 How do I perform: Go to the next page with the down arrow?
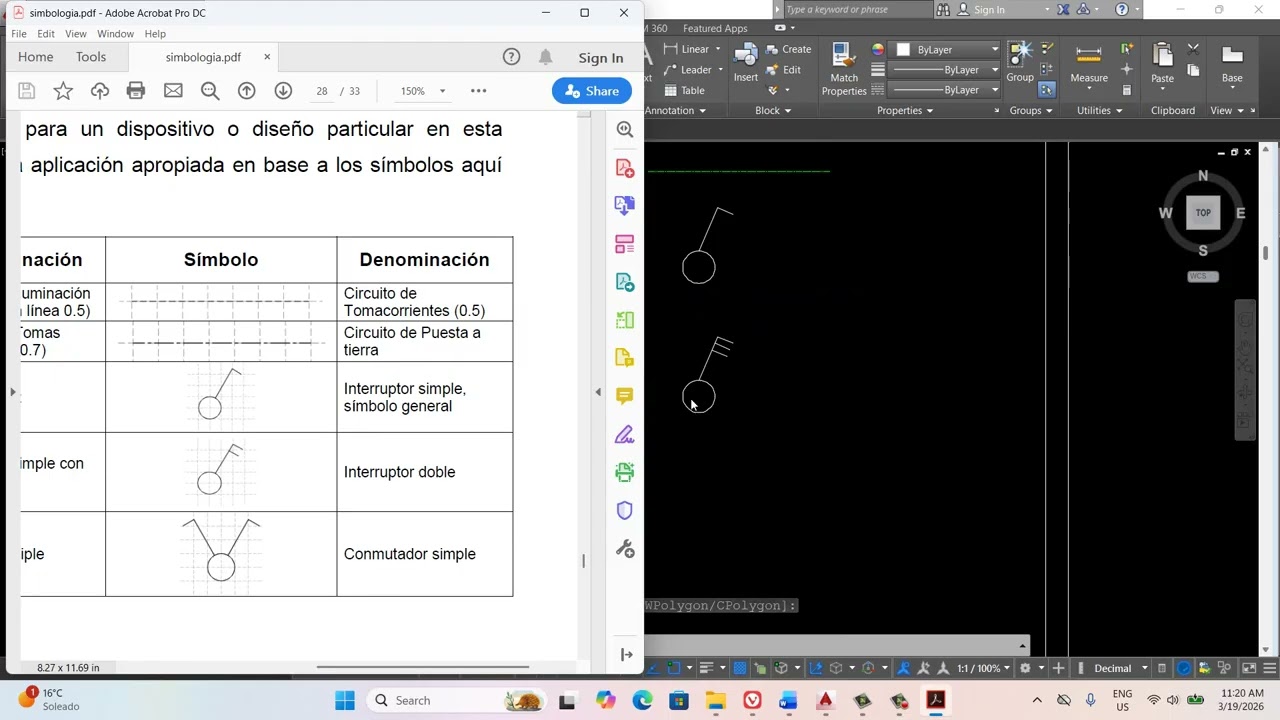[283, 91]
